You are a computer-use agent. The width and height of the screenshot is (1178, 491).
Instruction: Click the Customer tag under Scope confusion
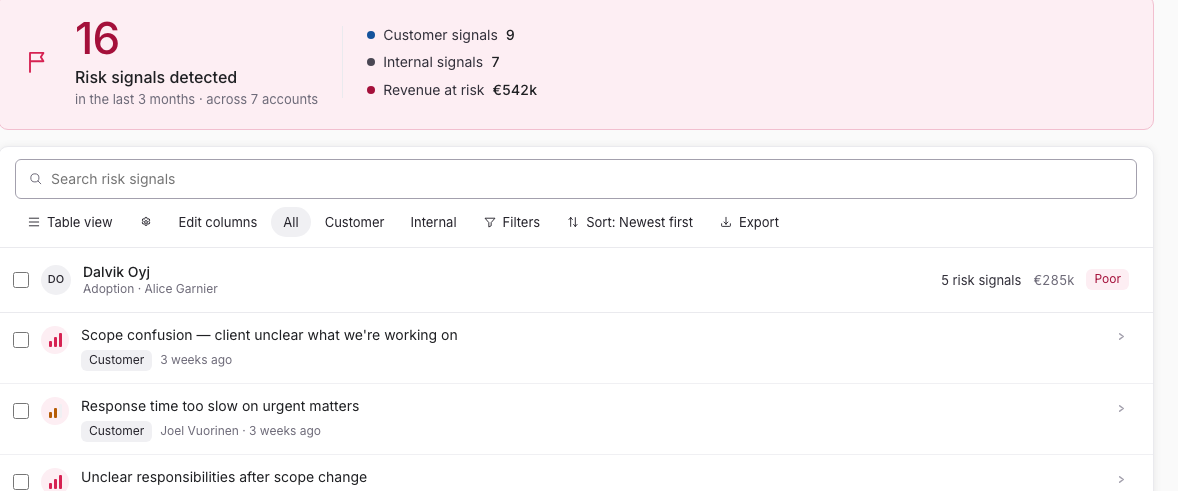pyautogui.click(x=116, y=360)
